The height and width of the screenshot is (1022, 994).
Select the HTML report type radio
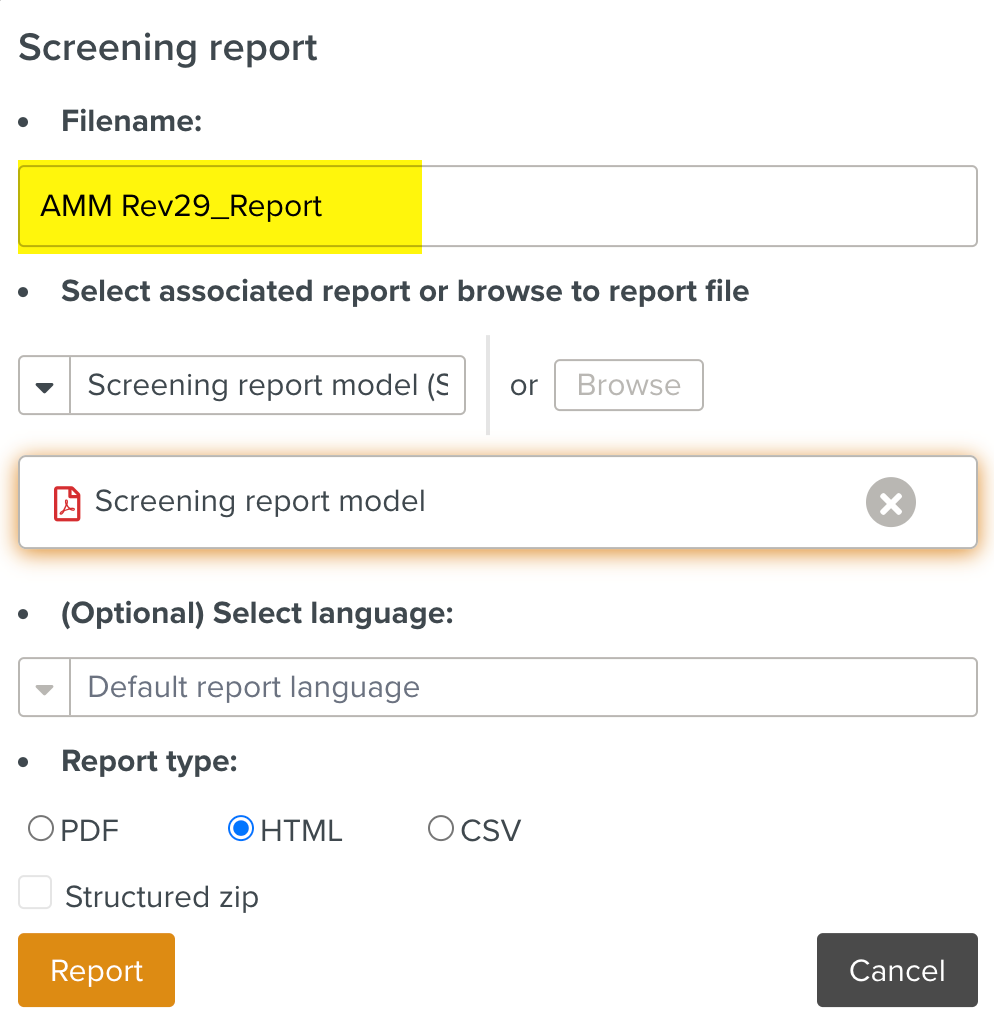click(241, 829)
